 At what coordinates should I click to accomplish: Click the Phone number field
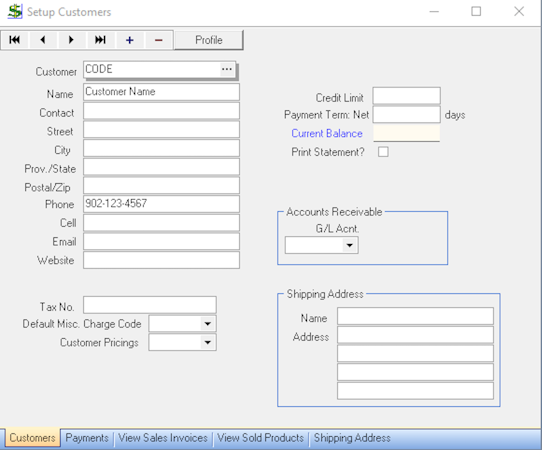(x=161, y=204)
